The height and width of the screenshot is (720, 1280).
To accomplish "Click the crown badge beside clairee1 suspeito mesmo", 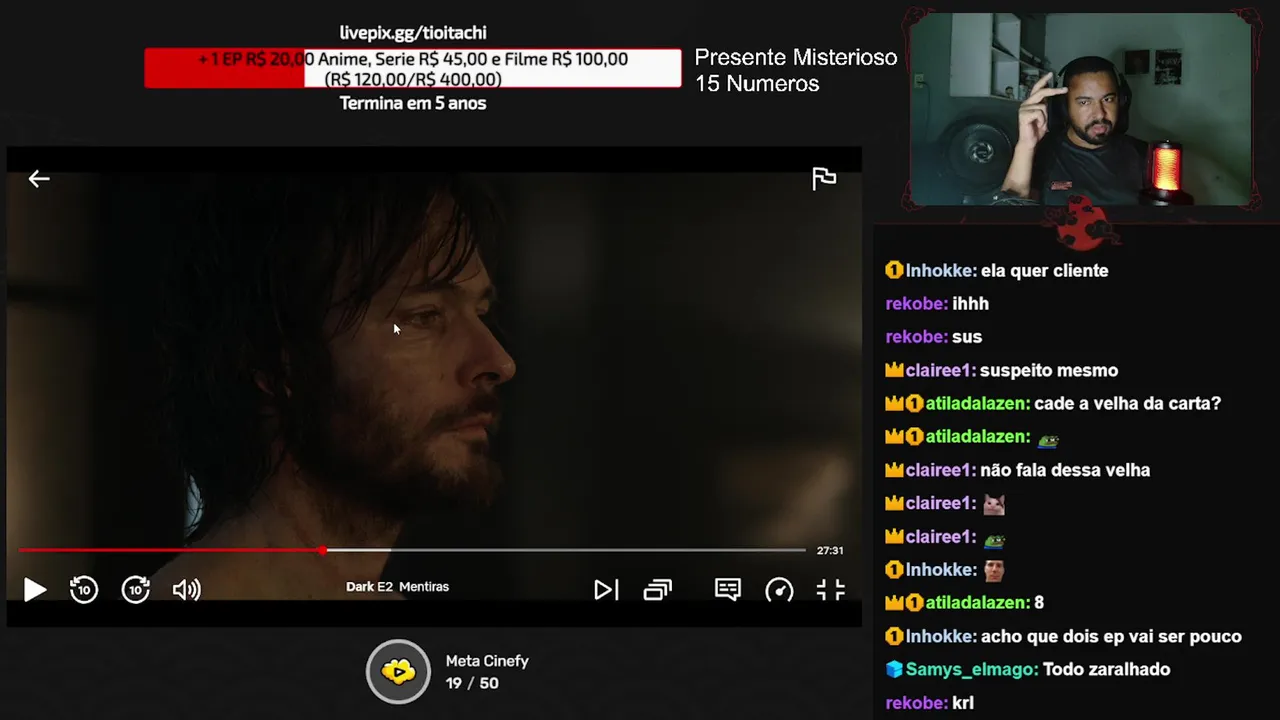I will click(x=894, y=370).
